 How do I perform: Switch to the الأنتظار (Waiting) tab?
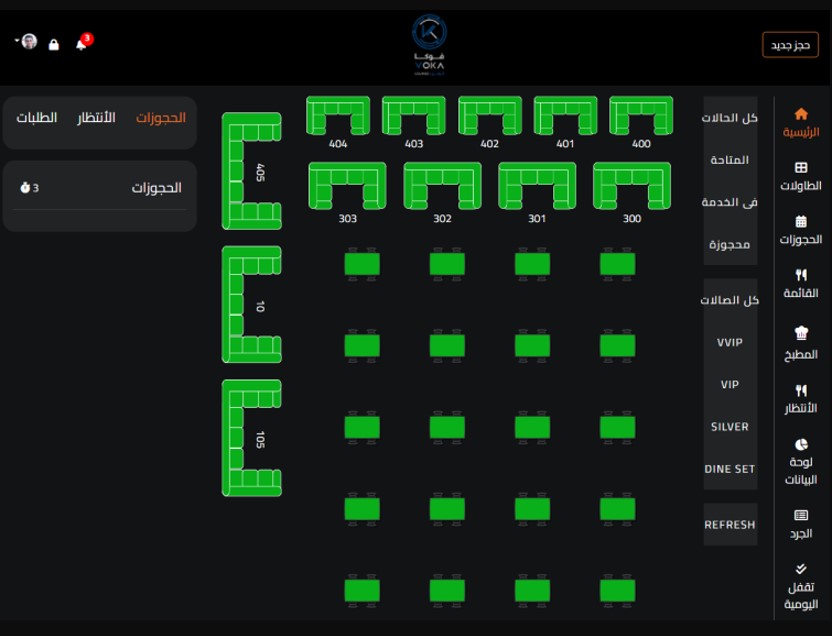[x=97, y=118]
